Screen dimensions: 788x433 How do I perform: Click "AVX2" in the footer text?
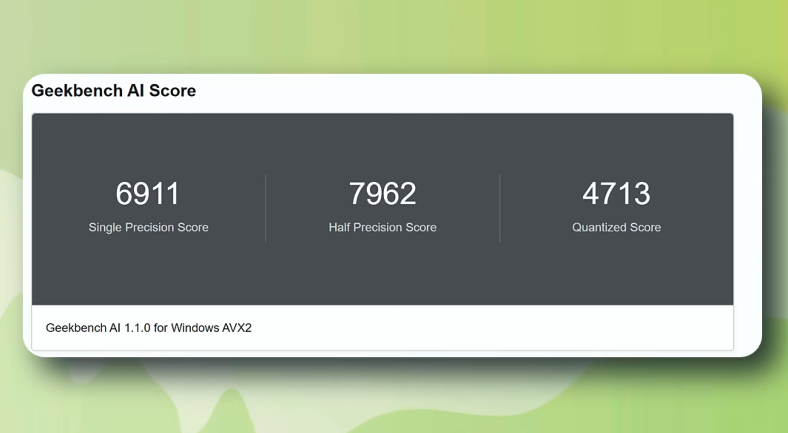(237, 328)
